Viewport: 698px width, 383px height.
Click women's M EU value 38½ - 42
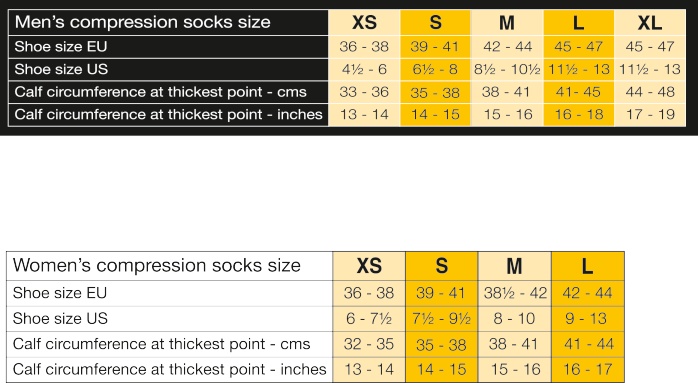(515, 293)
